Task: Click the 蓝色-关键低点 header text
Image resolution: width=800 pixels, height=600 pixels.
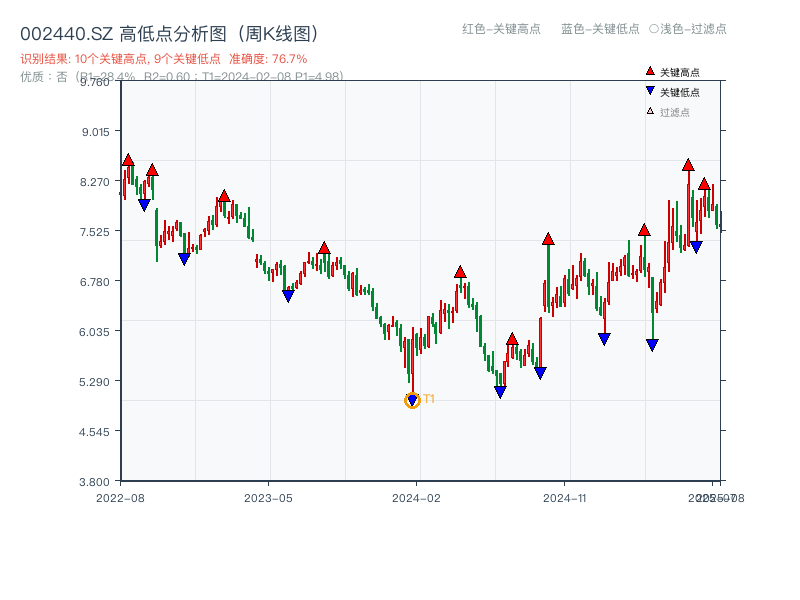Action: pos(600,29)
